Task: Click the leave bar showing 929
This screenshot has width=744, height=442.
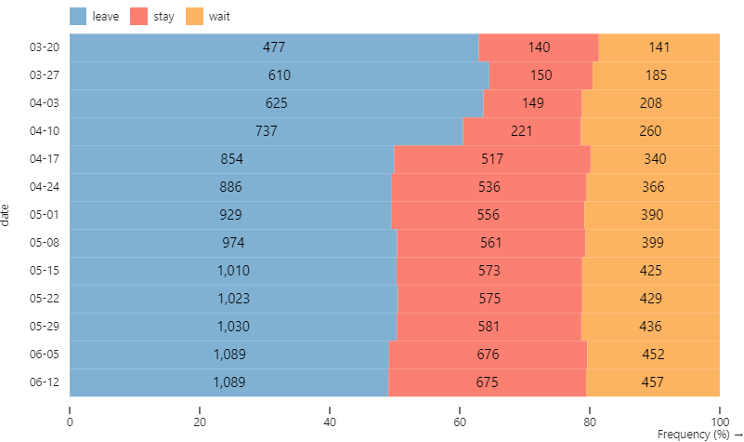Action: 230,215
